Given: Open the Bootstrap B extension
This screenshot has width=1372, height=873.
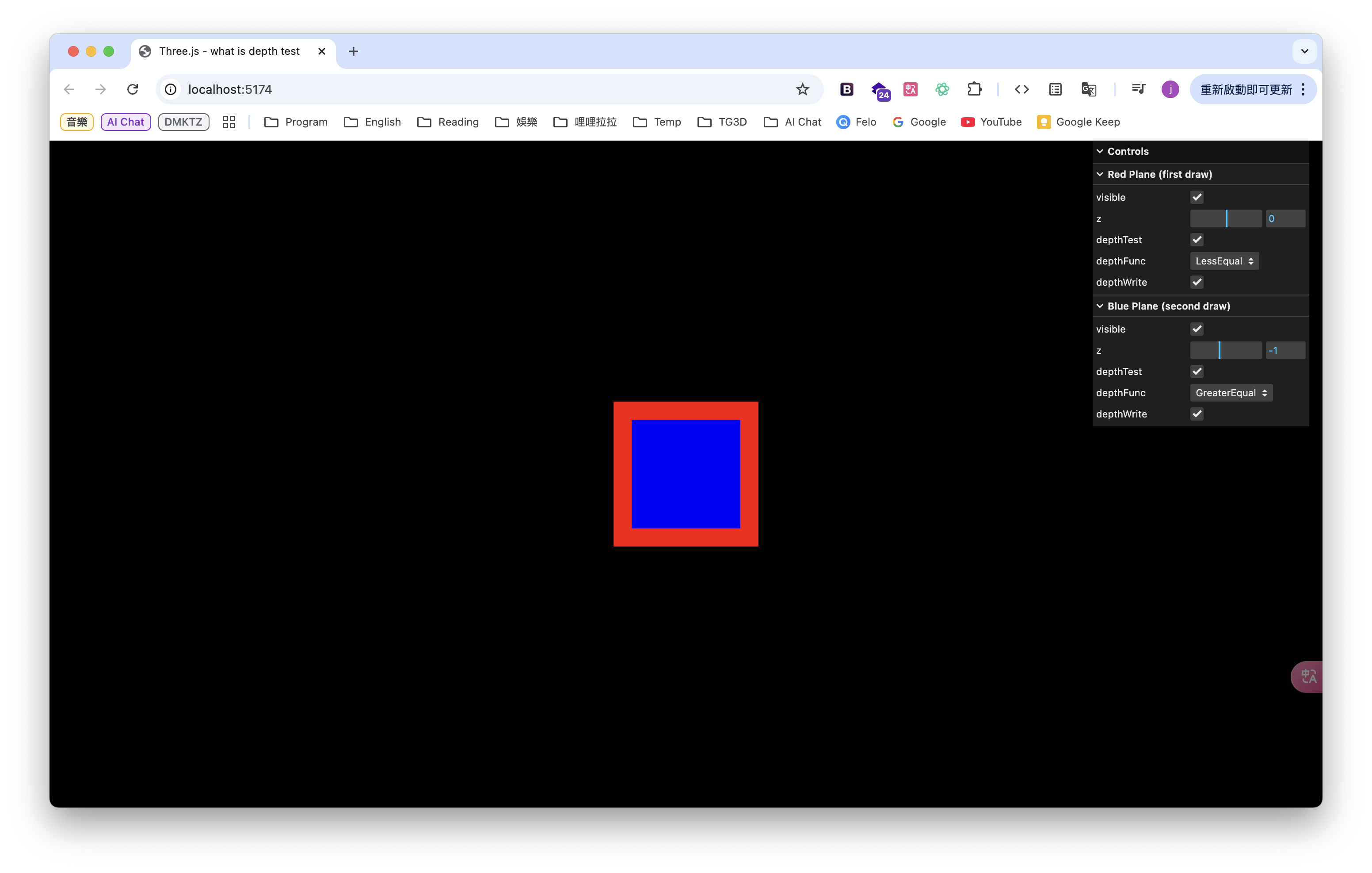Looking at the screenshot, I should [x=847, y=89].
